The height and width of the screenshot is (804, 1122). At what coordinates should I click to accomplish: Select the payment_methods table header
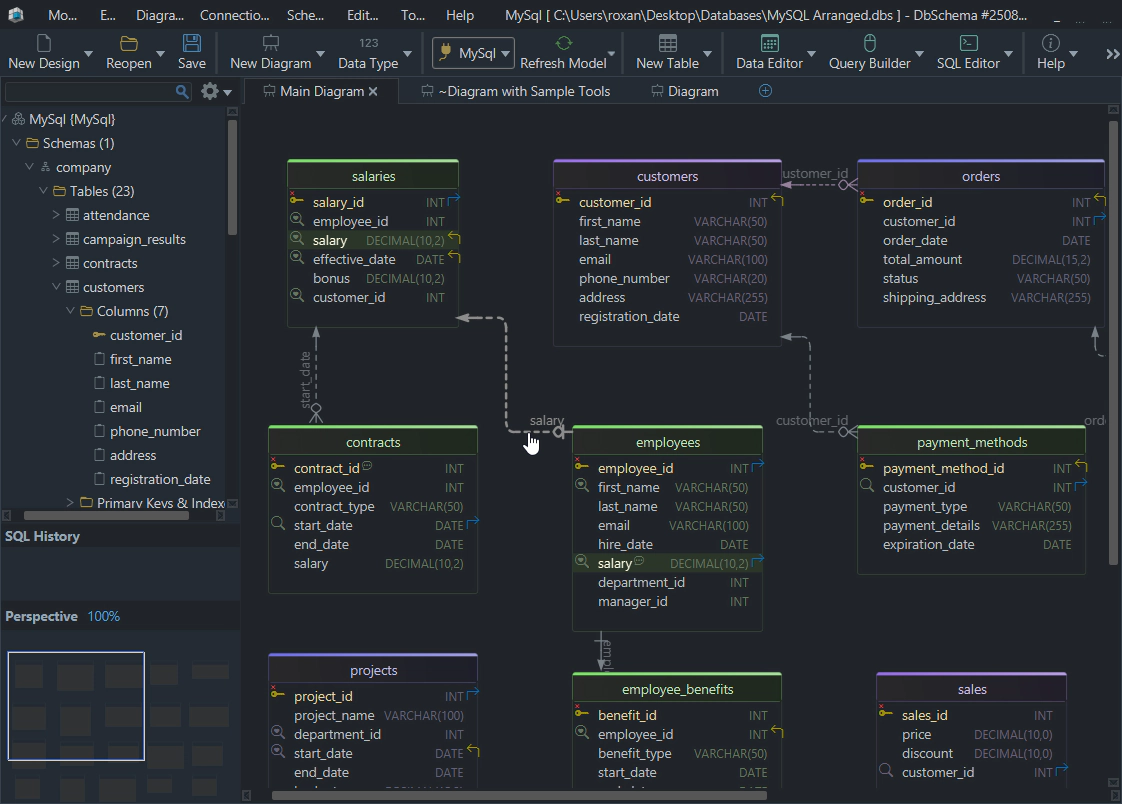972,442
